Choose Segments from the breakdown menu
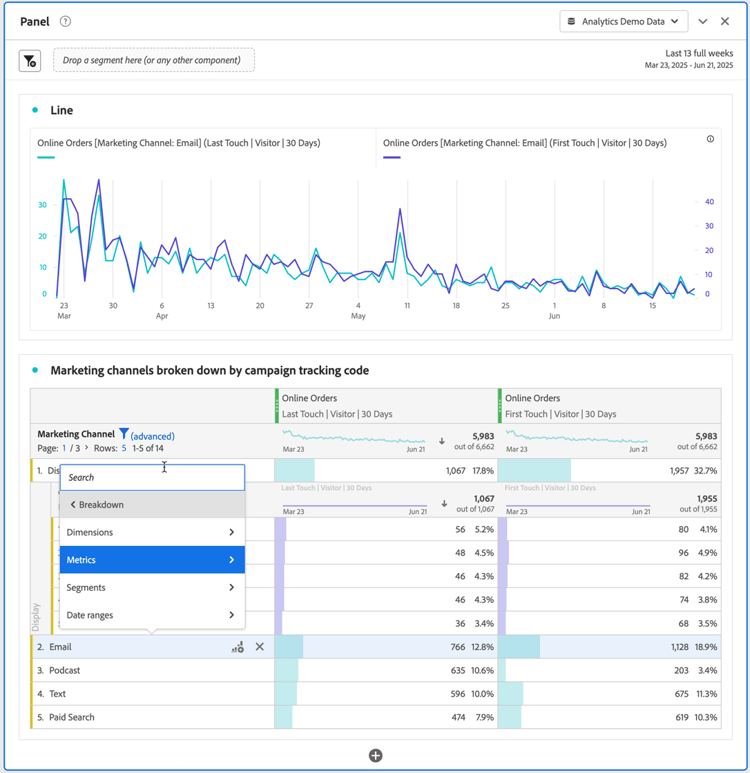Screen dimensions: 750x773 point(152,587)
